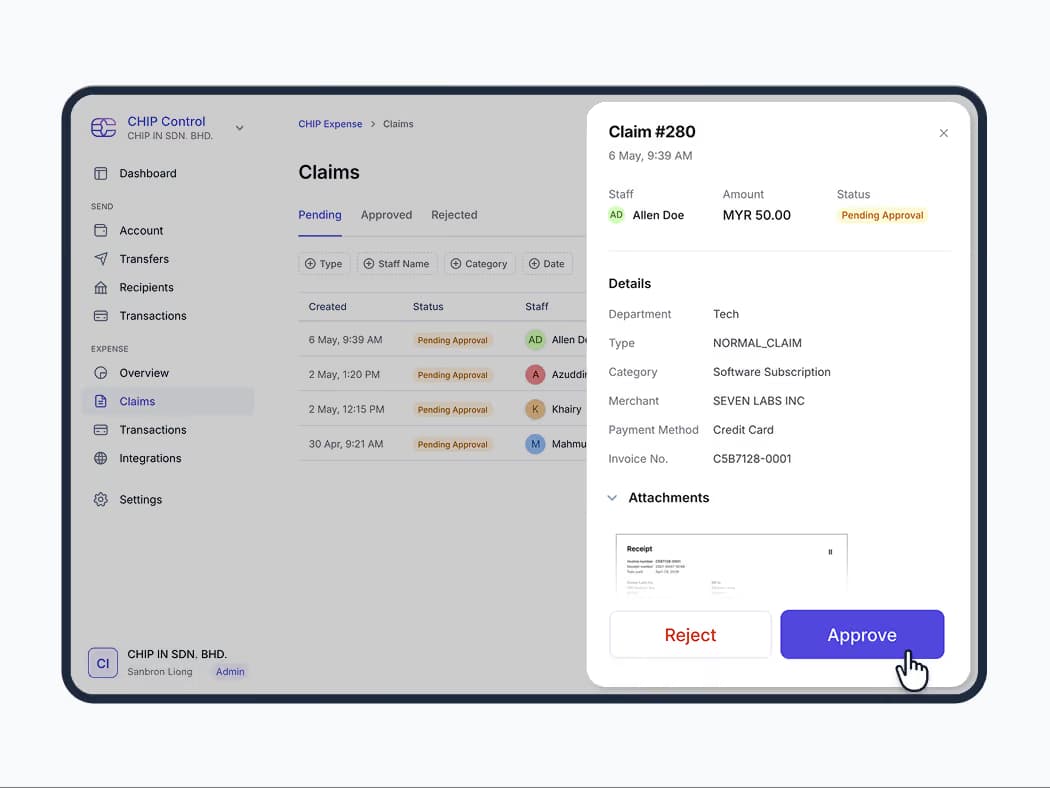Viewport: 1050px width, 788px height.
Task: Click the Pending Approval badge in claim panel
Action: point(882,215)
